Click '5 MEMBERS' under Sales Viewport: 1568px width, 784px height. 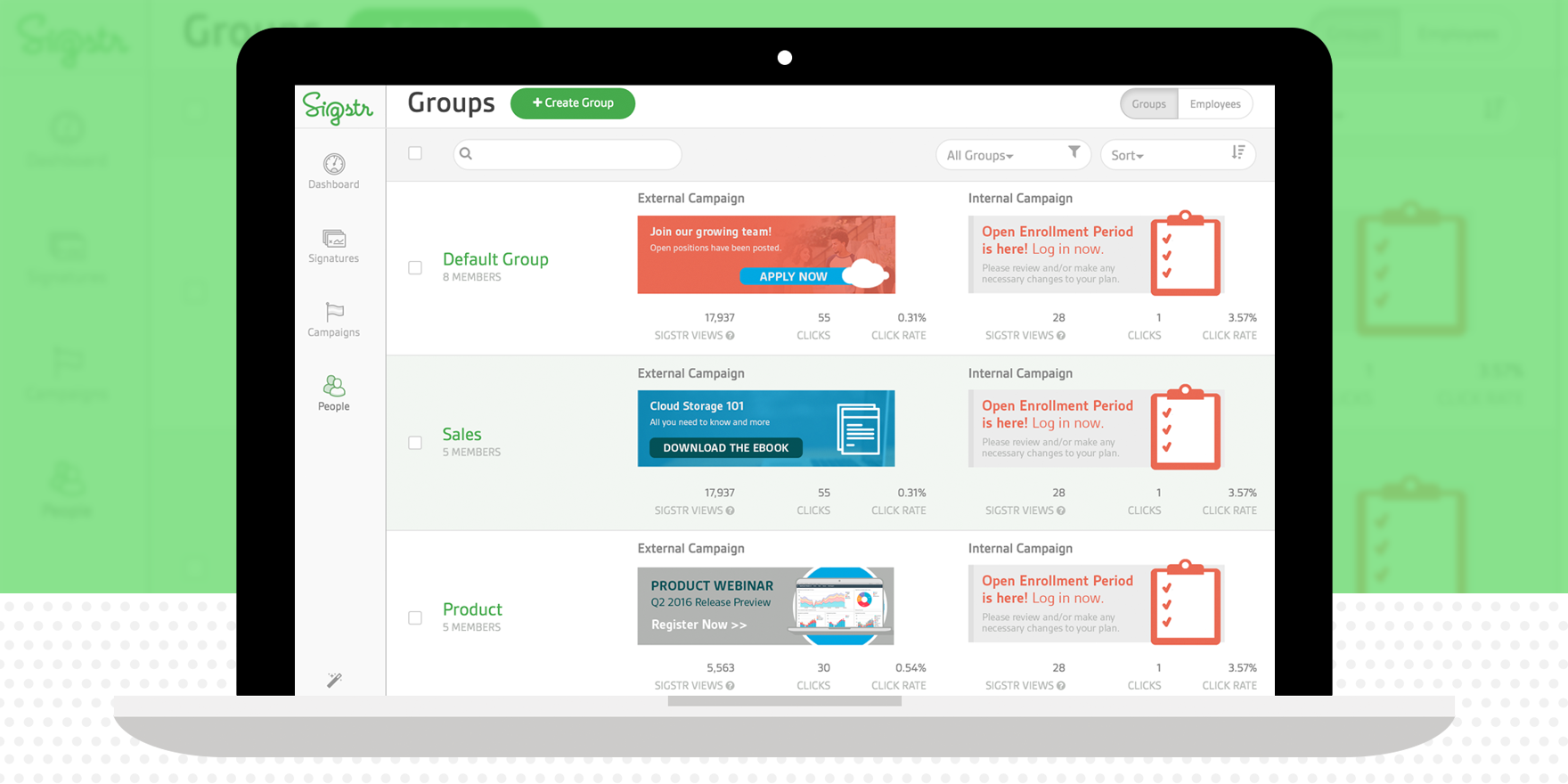472,452
